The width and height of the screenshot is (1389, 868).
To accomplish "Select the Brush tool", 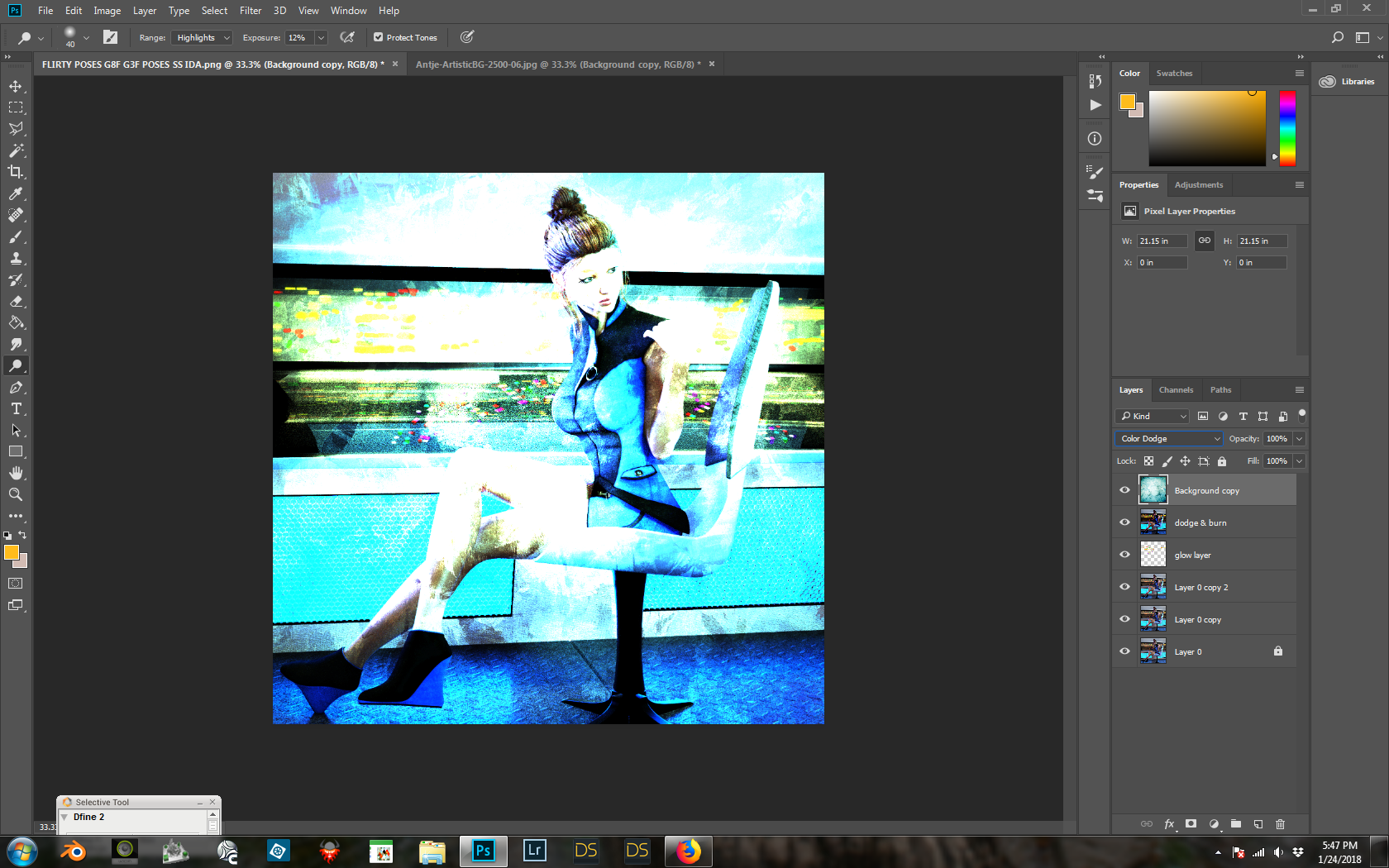I will click(x=16, y=236).
